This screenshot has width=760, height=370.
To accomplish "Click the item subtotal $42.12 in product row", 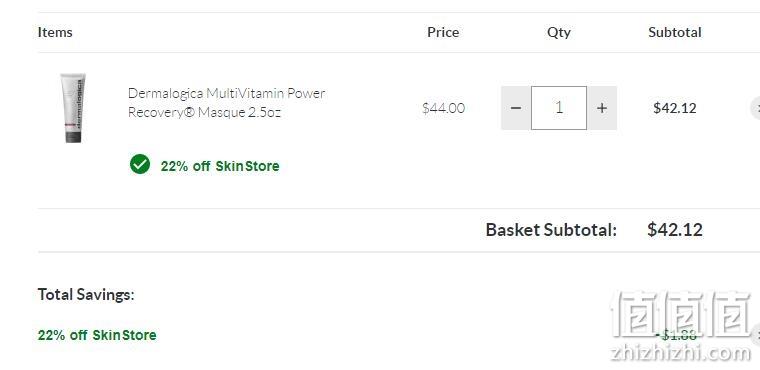I will coord(675,108).
